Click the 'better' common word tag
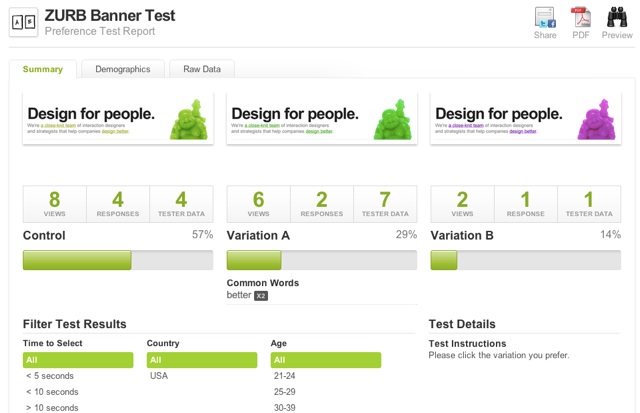The height and width of the screenshot is (413, 640). pyautogui.click(x=239, y=295)
